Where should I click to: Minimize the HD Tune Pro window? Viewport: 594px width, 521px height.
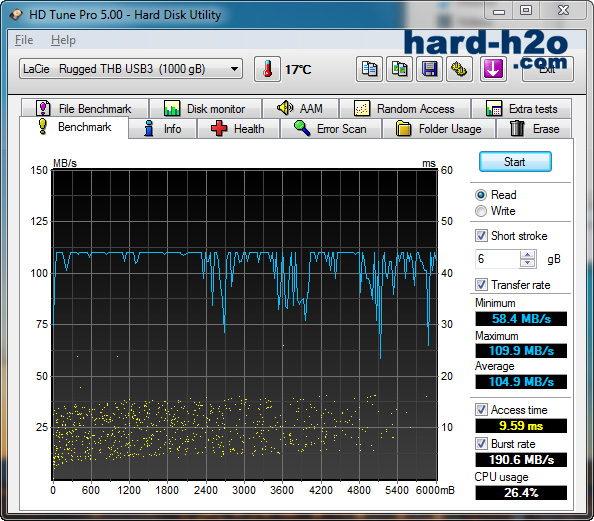[x=499, y=11]
